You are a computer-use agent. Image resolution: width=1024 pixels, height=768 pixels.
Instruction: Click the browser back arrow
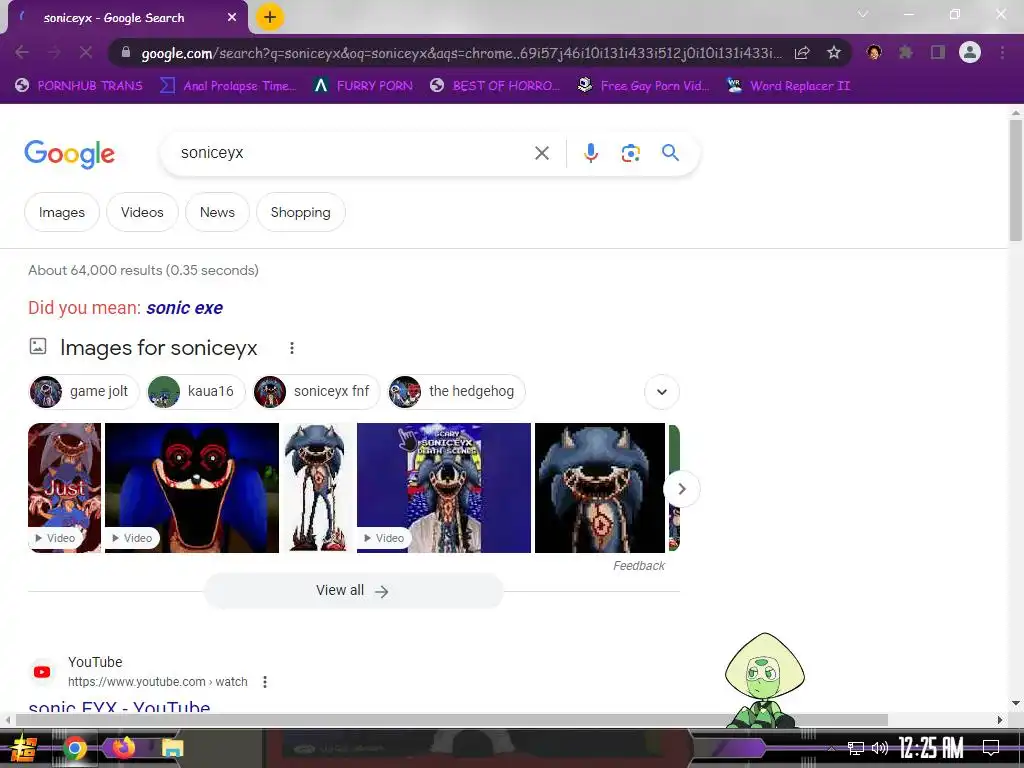click(x=22, y=52)
